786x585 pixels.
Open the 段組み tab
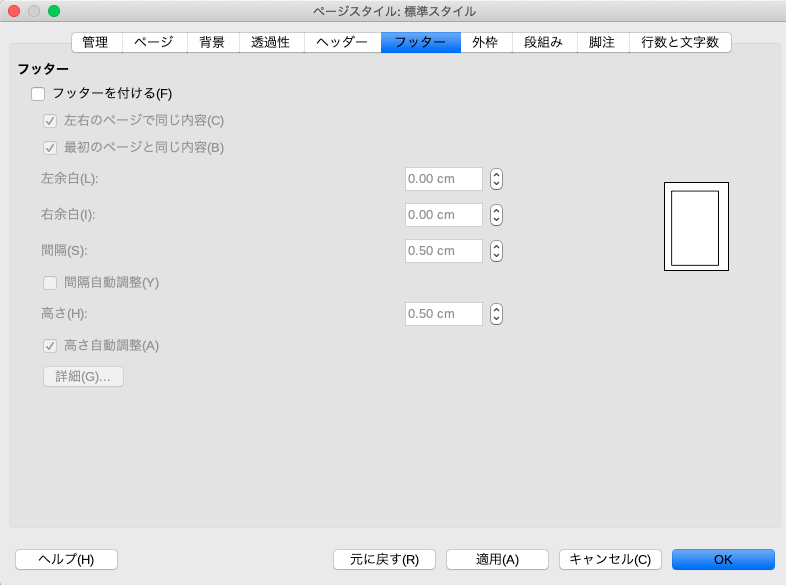coord(544,42)
